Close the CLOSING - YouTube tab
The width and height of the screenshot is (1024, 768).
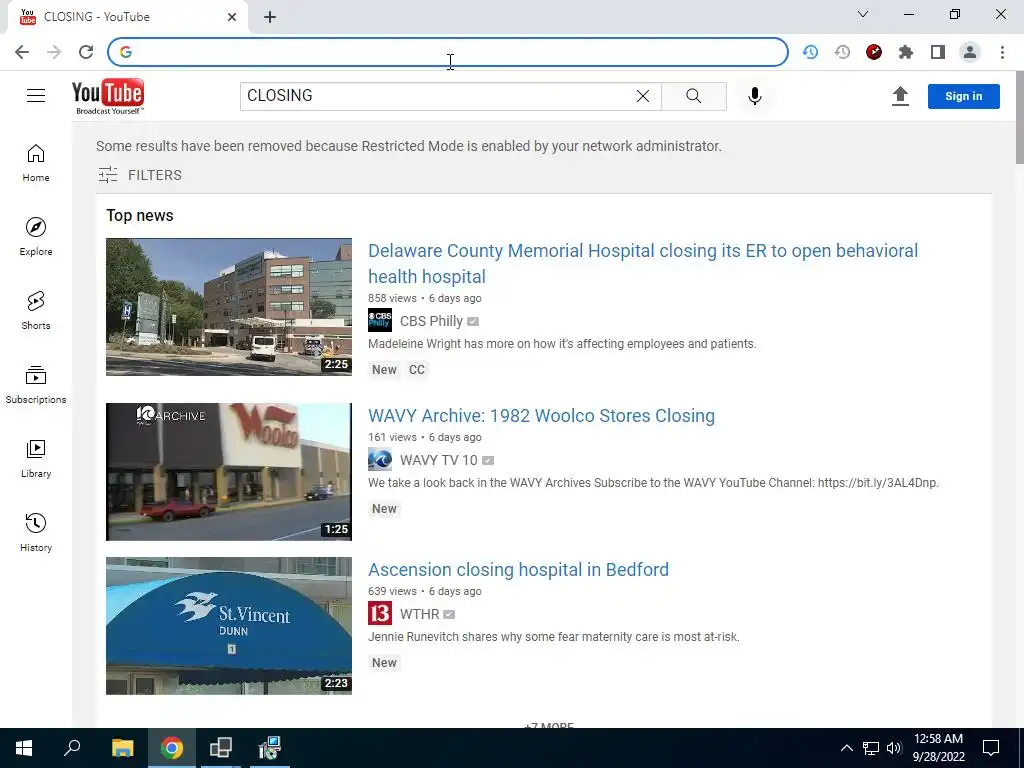coord(232,17)
